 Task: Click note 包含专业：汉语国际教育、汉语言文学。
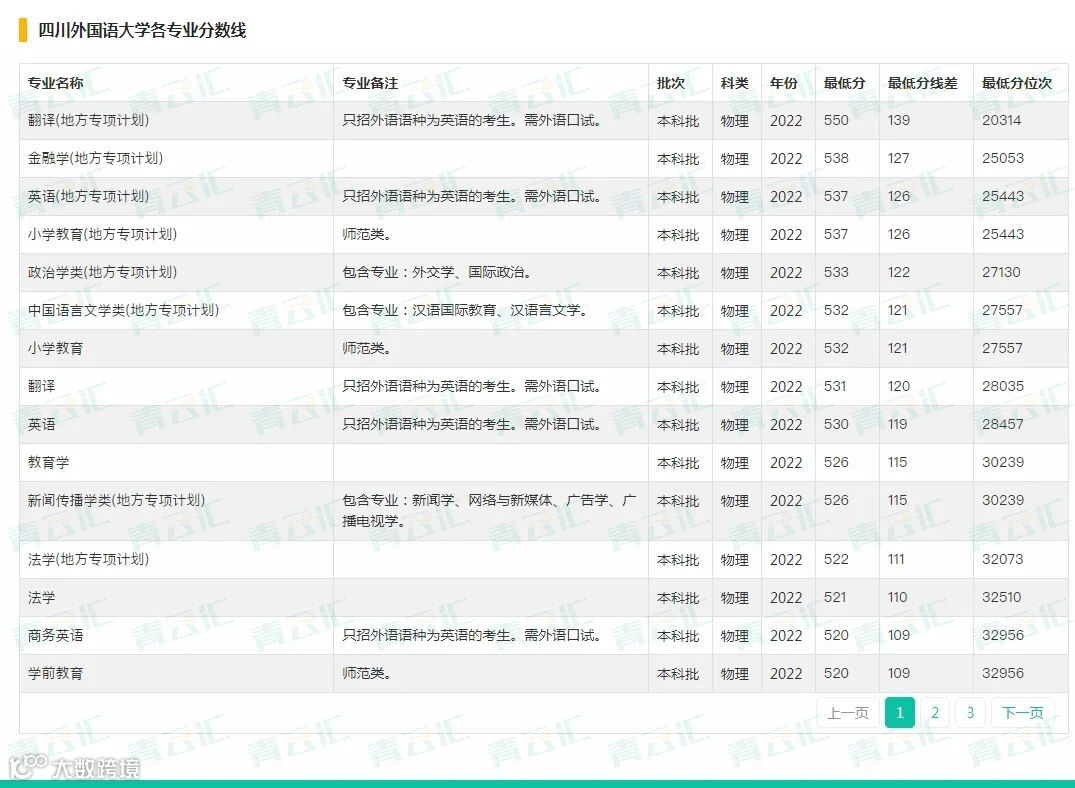click(467, 311)
